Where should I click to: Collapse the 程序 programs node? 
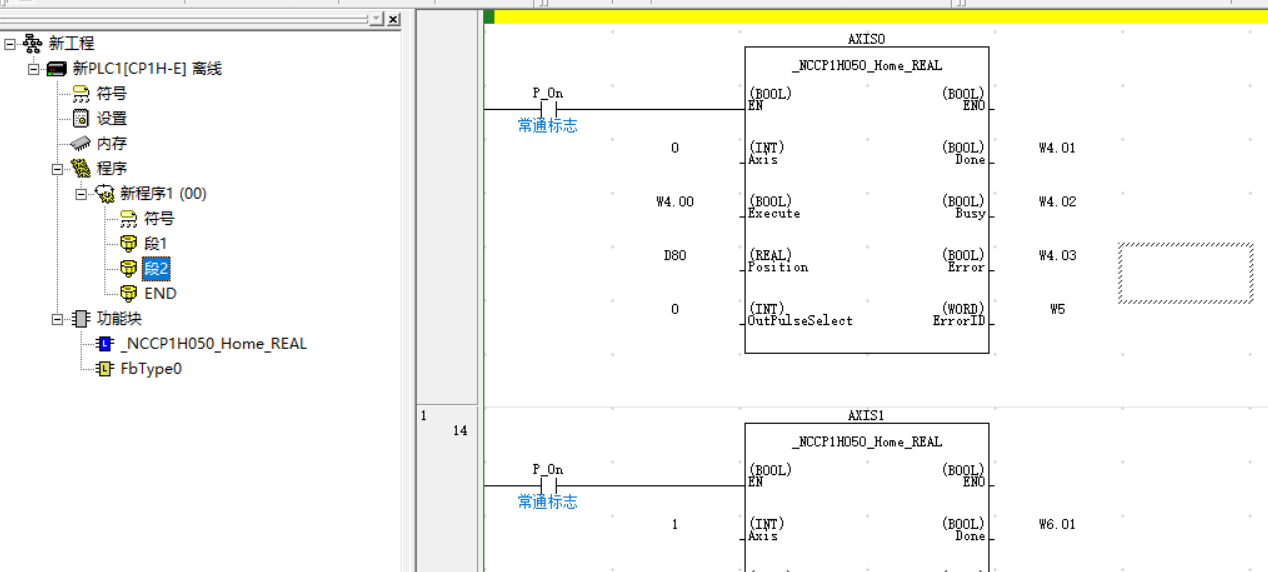(x=58, y=169)
